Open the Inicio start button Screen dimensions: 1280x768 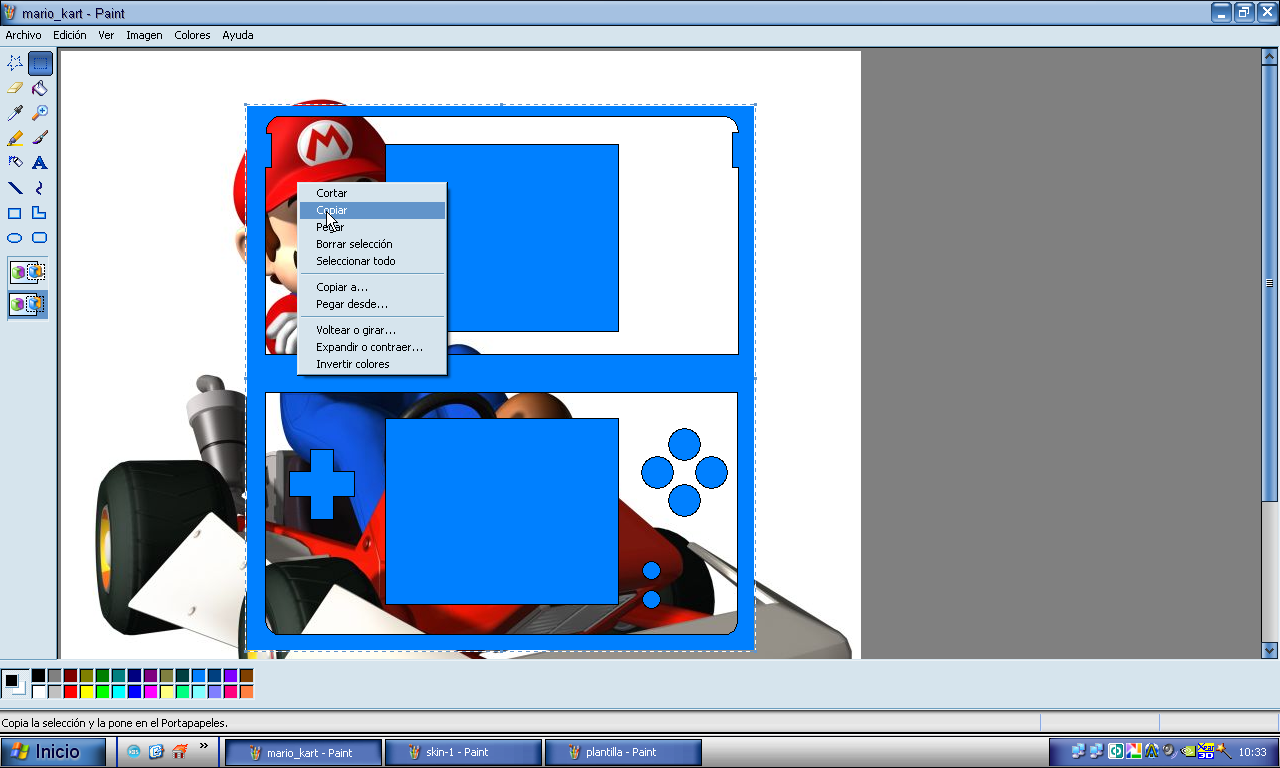click(x=53, y=752)
